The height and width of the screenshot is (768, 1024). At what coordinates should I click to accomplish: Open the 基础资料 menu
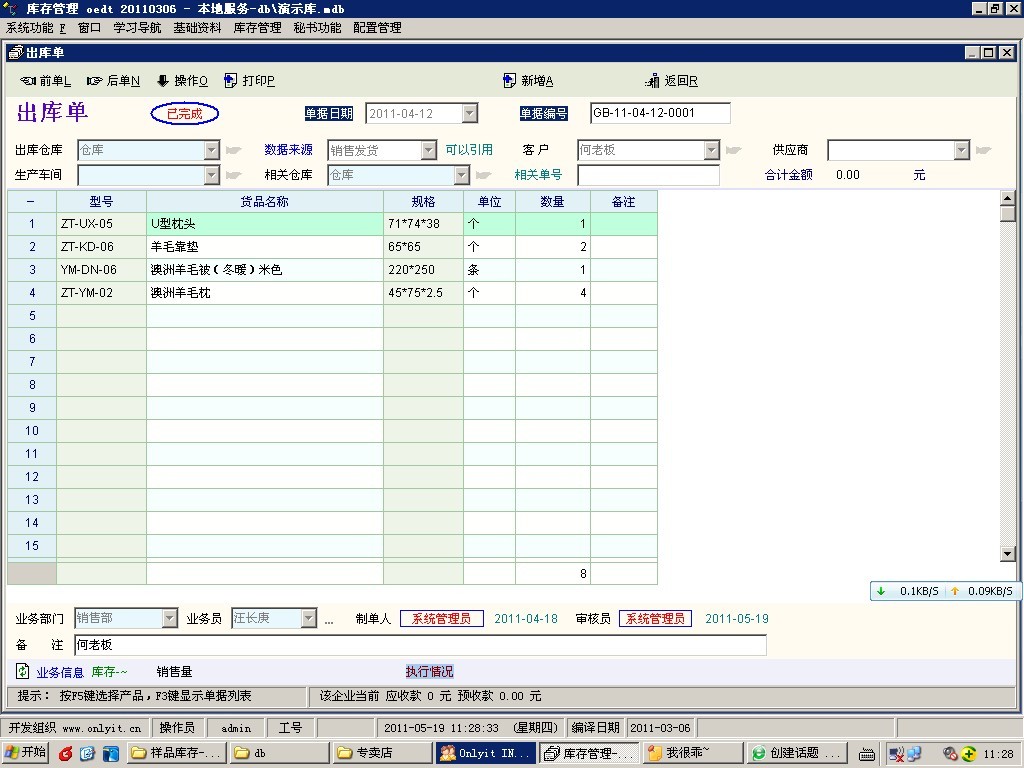pos(197,28)
